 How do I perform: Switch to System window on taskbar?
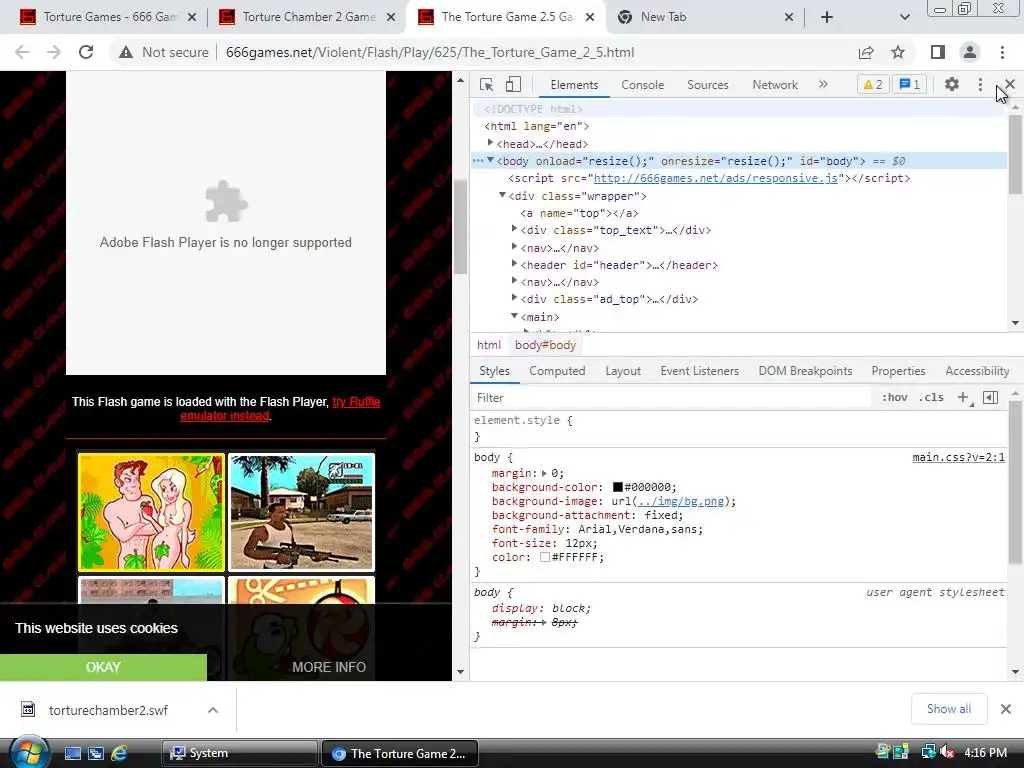tap(239, 753)
